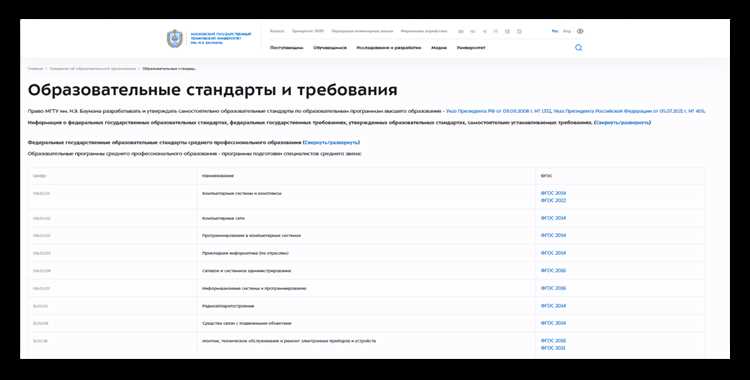Viewport: 750px width, 380px height.
Task: Open the ФГОС link for Информационные системы и программирование
Action: [553, 289]
